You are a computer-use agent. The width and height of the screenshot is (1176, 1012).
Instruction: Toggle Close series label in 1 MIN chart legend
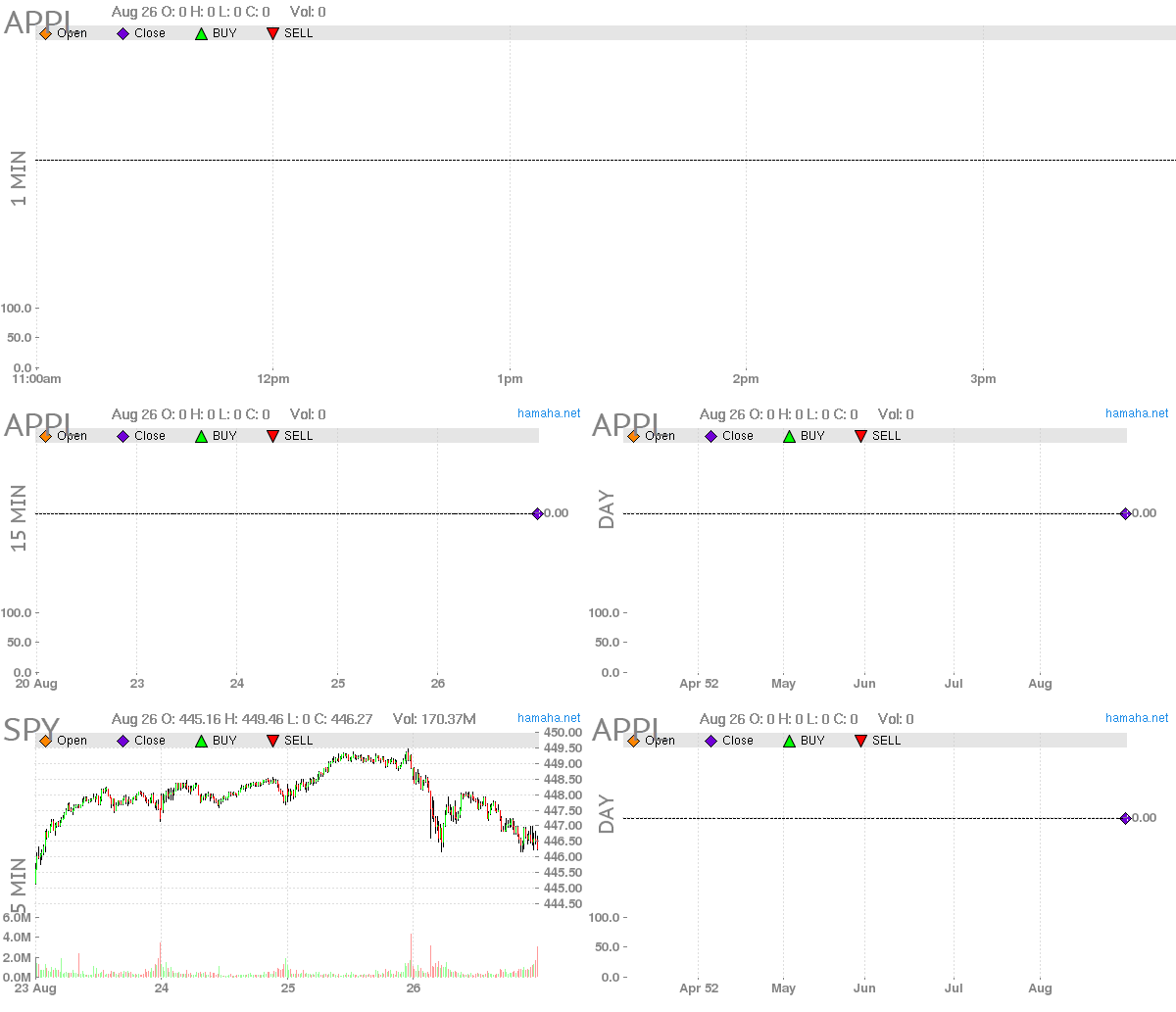(149, 33)
